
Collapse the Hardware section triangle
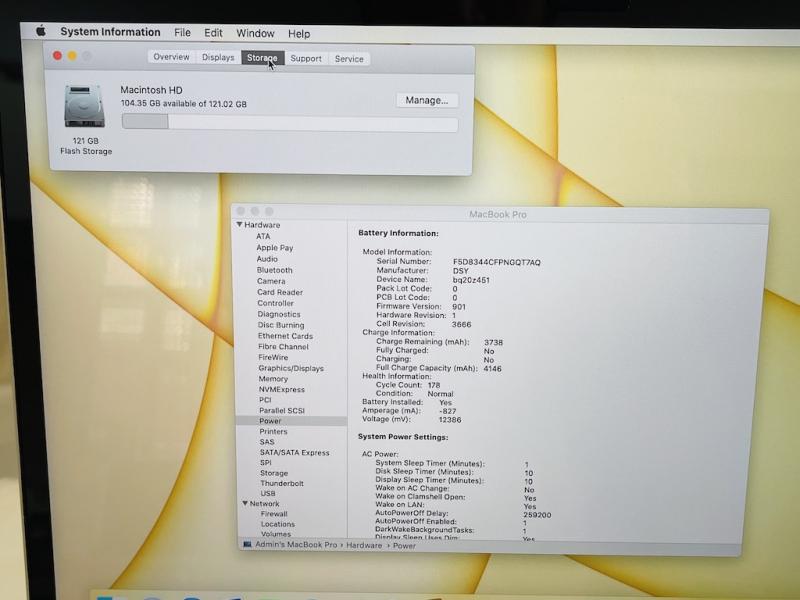coord(239,224)
